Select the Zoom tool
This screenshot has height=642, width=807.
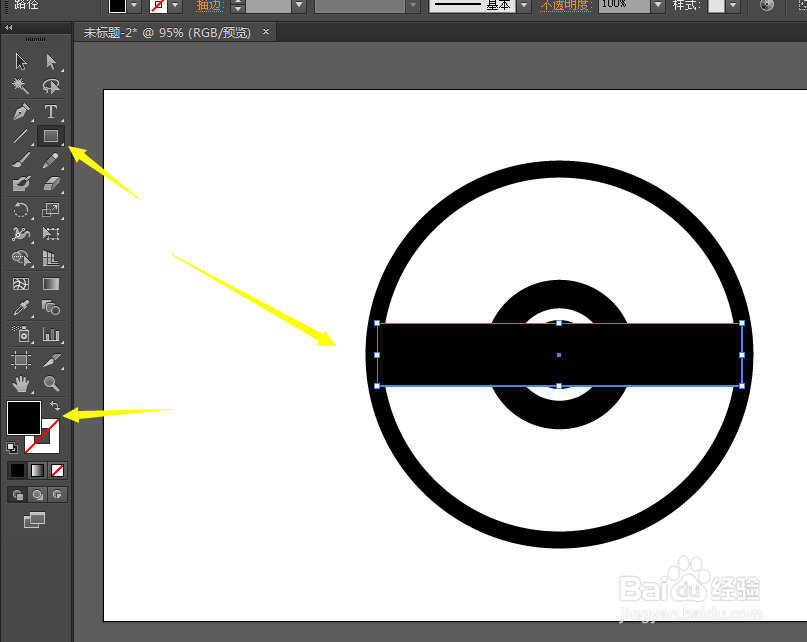click(x=51, y=384)
